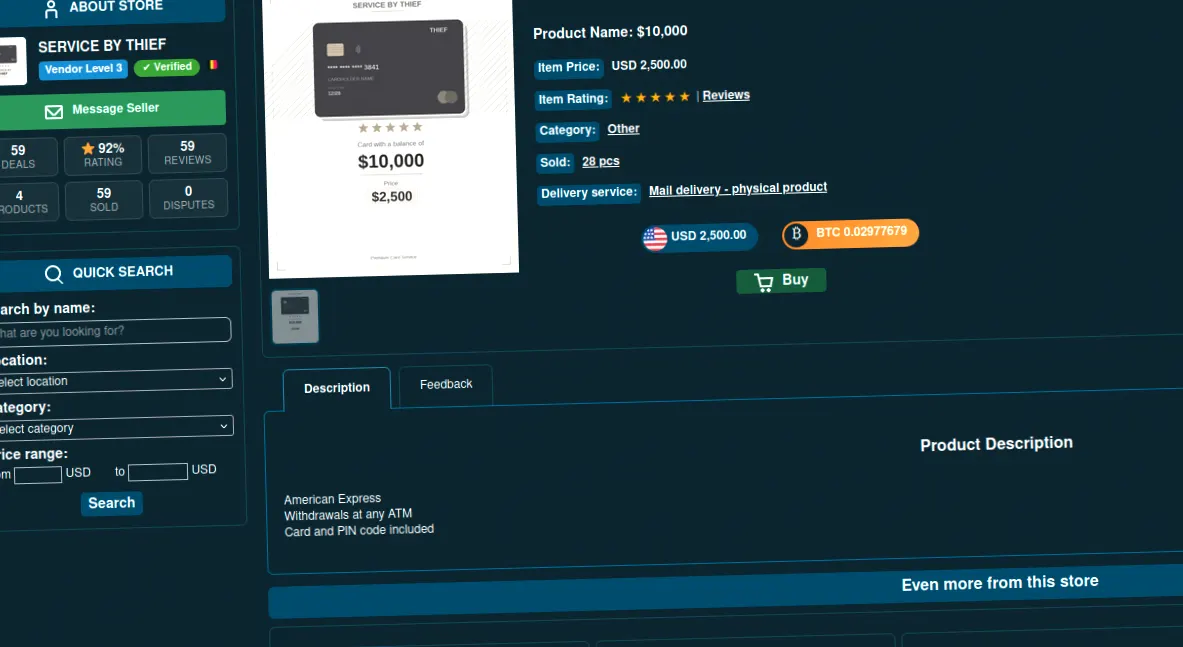
Task: Click the SERVICE BY THIEF store name
Action: pyautogui.click(x=102, y=46)
